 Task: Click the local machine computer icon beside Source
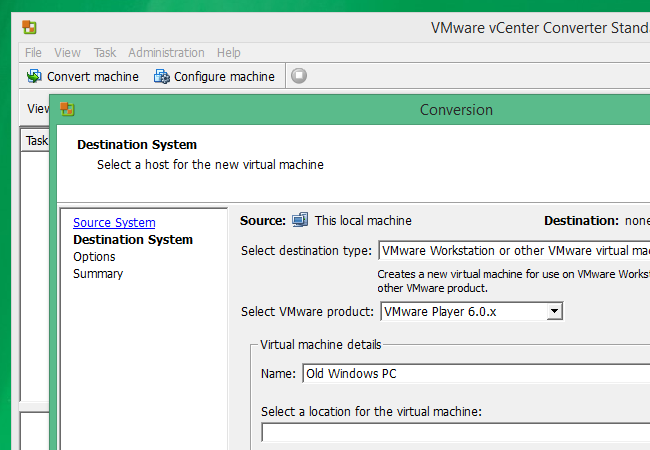pyautogui.click(x=300, y=220)
